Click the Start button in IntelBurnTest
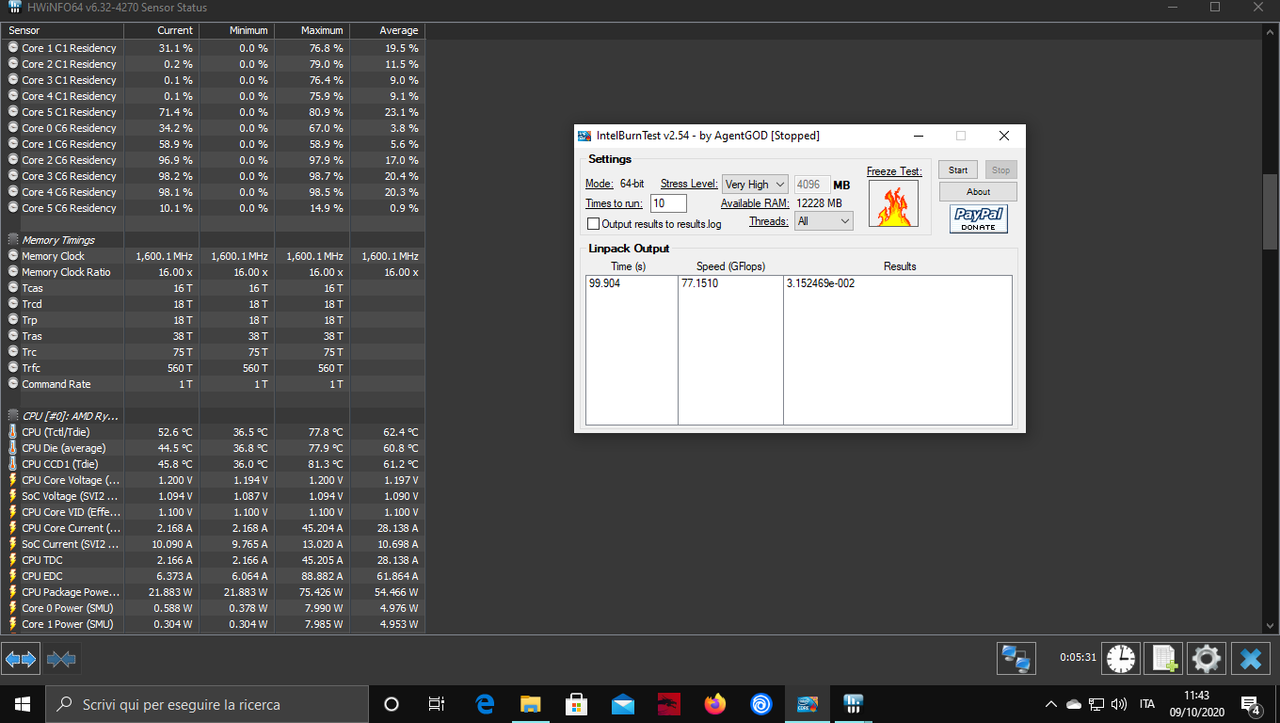The height and width of the screenshot is (723, 1280). tap(958, 170)
